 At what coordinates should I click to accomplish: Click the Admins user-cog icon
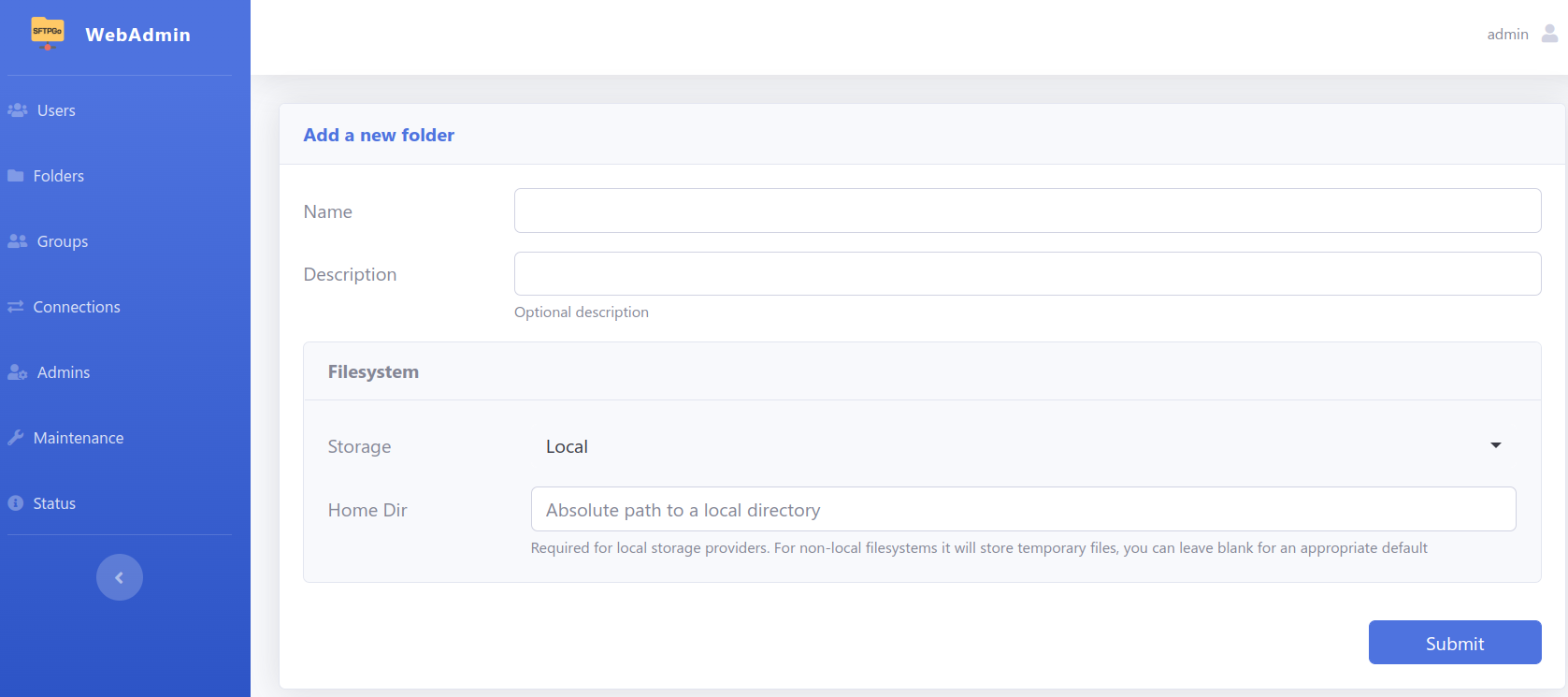[x=17, y=372]
